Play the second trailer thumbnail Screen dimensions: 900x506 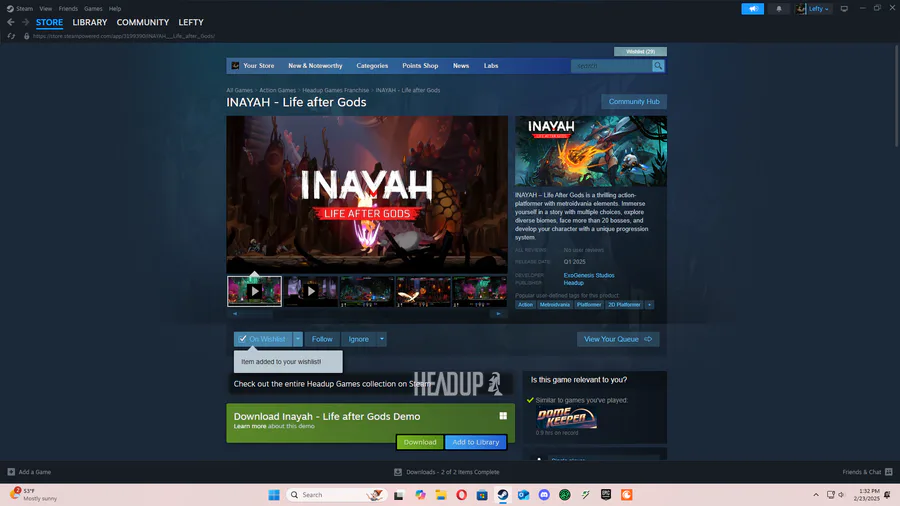tap(311, 291)
